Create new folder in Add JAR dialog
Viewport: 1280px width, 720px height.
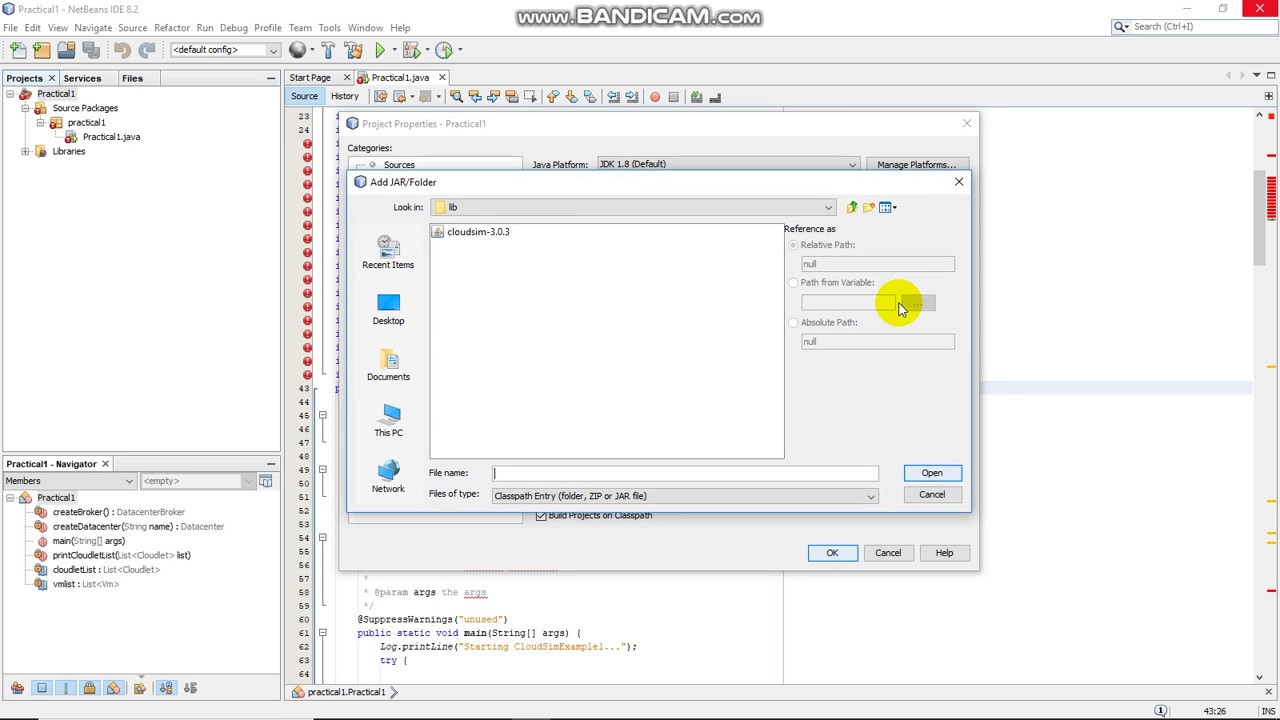(x=868, y=207)
